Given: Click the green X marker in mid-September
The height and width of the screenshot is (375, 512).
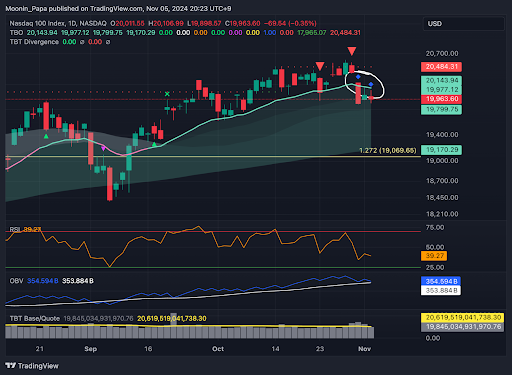Looking at the screenshot, I should tap(167, 94).
